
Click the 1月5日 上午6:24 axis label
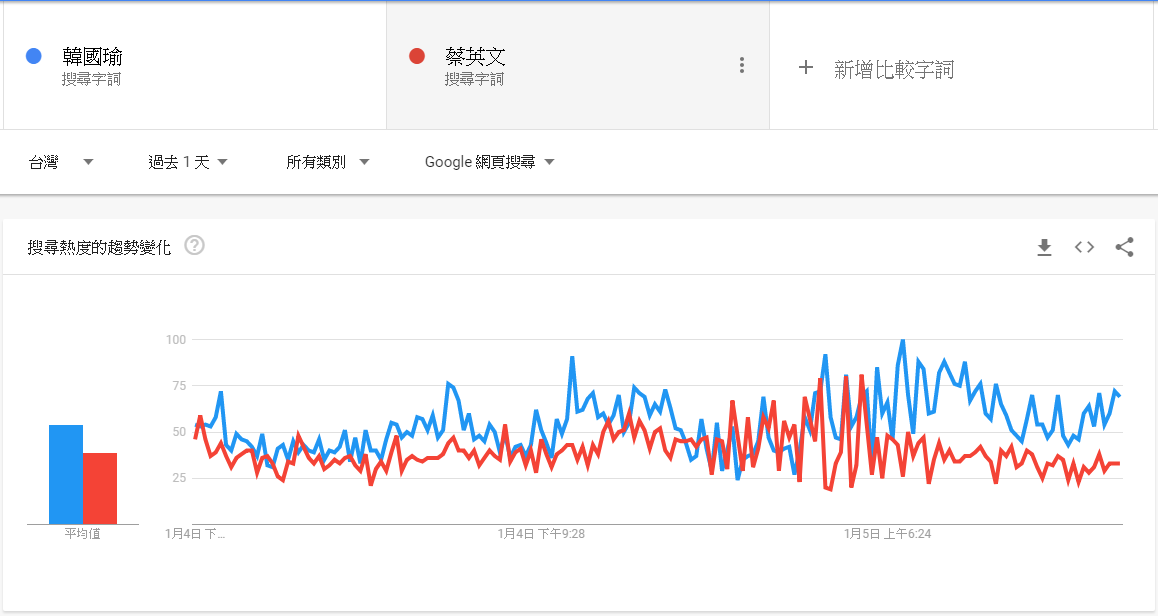(x=888, y=534)
